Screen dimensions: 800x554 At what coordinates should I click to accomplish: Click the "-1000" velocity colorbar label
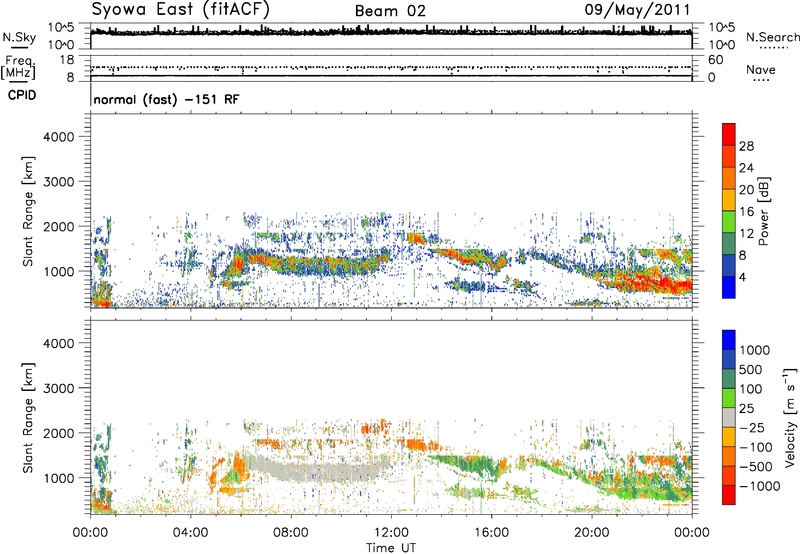pos(759,486)
